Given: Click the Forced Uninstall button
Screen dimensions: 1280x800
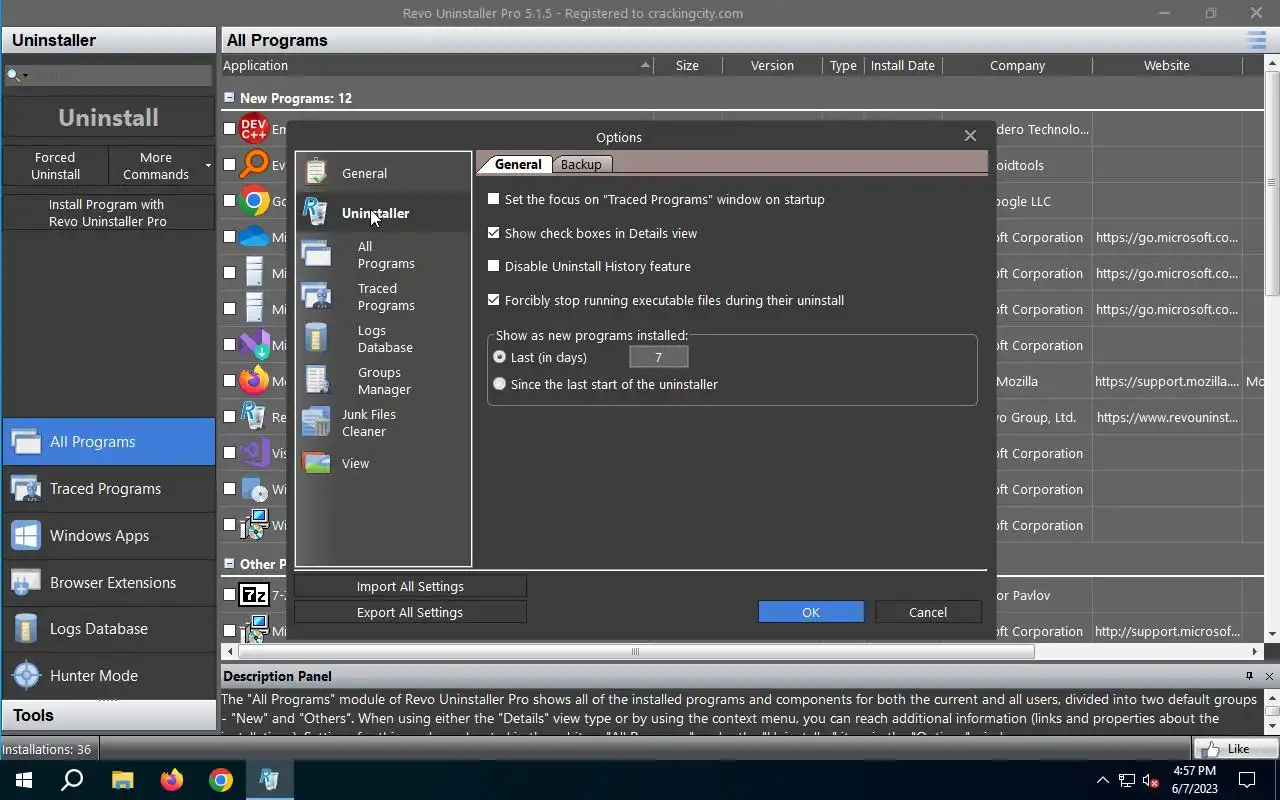Looking at the screenshot, I should [x=55, y=166].
